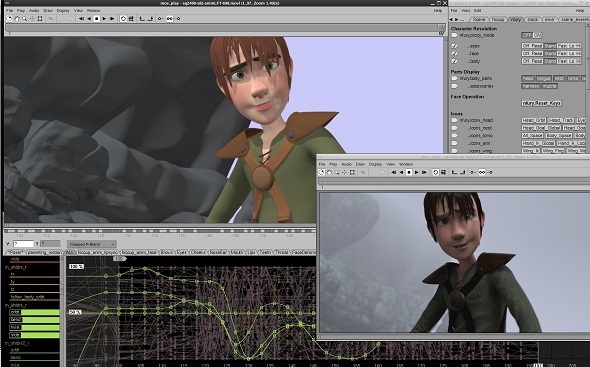Click folder icon beside .accessories row
The width and height of the screenshot is (590, 367).
tap(455, 86)
